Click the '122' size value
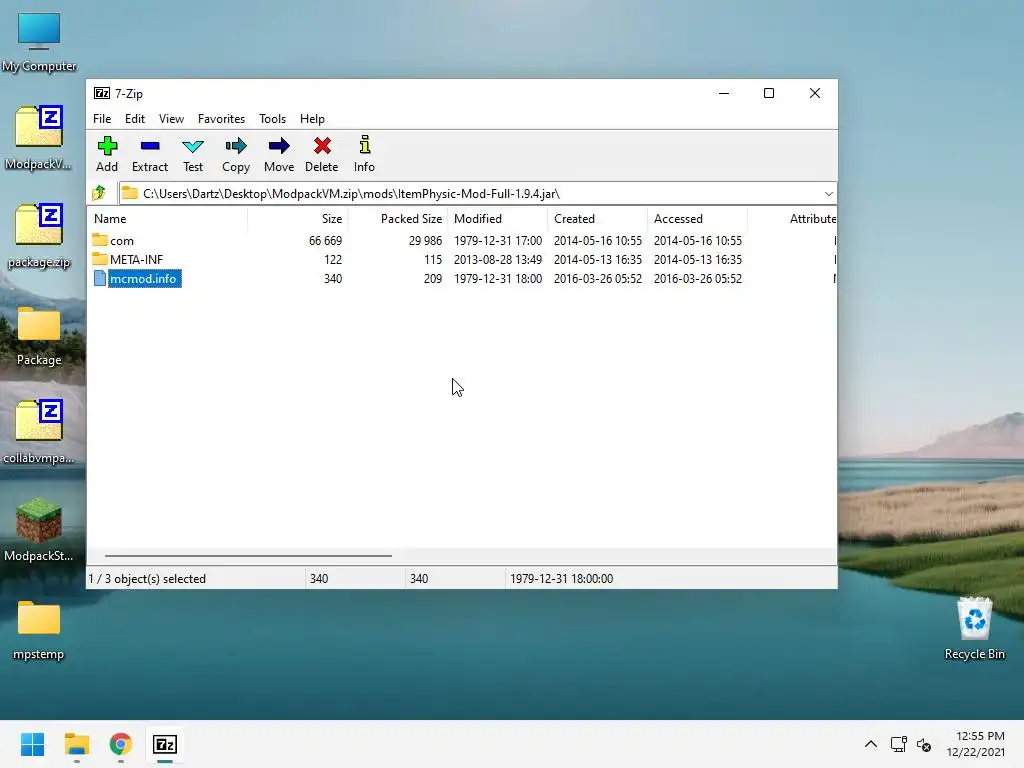 pyautogui.click(x=332, y=259)
